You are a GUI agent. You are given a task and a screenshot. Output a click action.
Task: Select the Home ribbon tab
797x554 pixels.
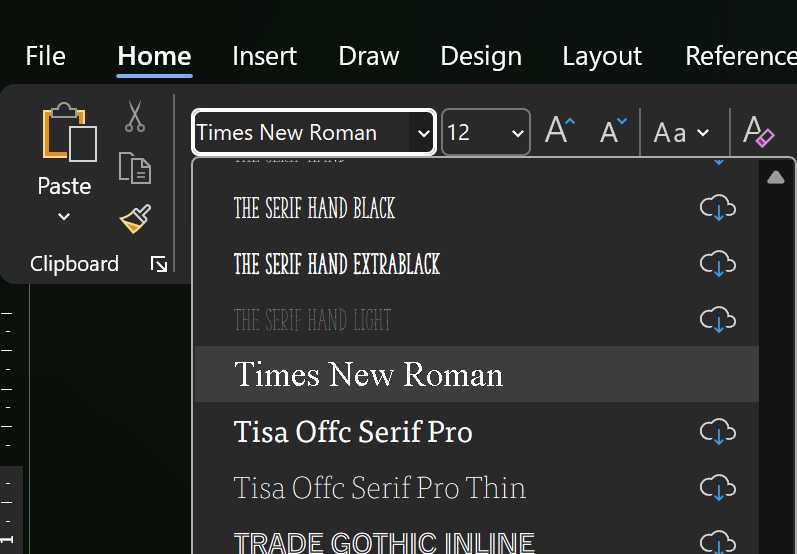pyautogui.click(x=154, y=56)
